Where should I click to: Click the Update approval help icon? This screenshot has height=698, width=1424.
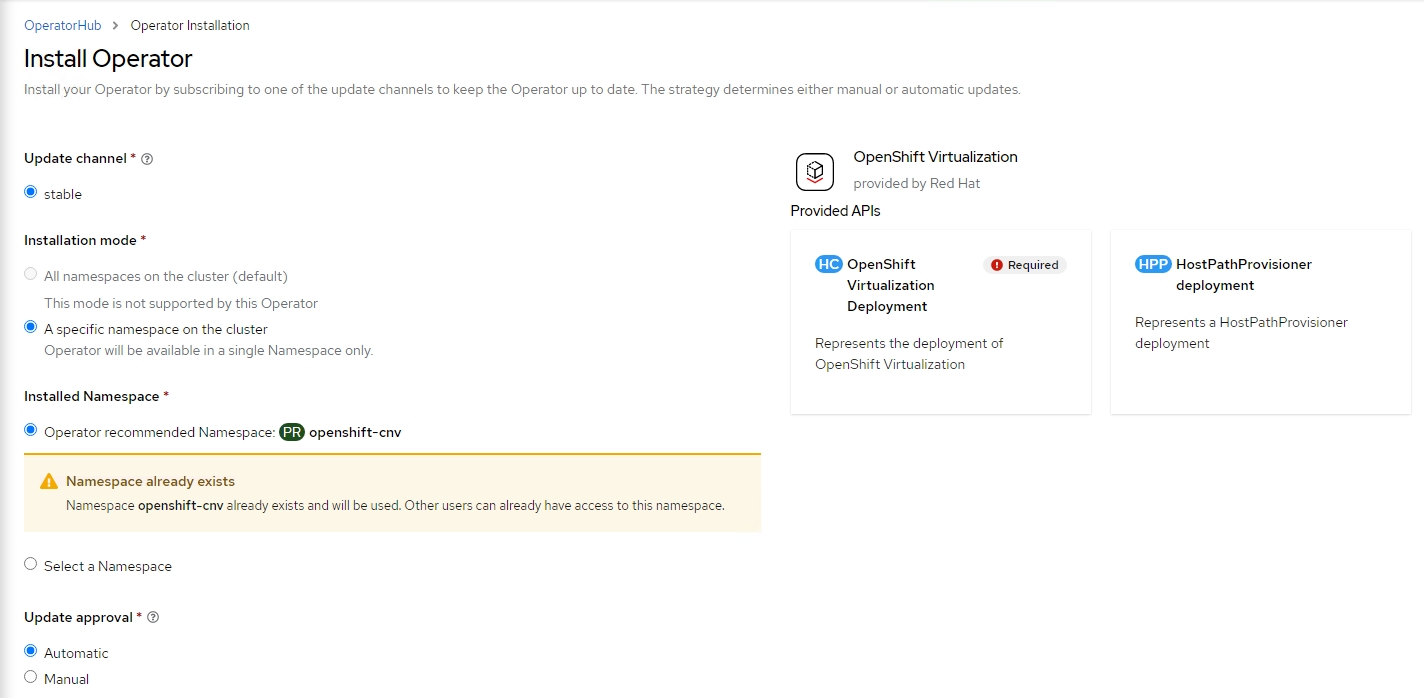pyautogui.click(x=153, y=618)
